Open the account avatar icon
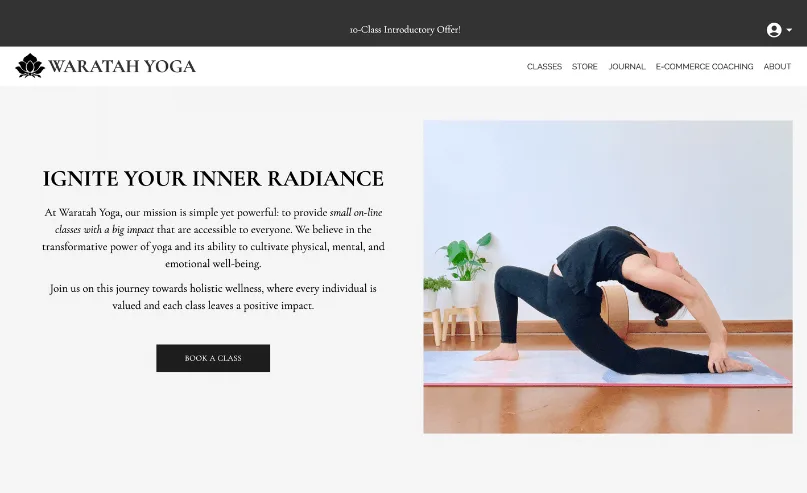The width and height of the screenshot is (807, 493). [x=774, y=30]
